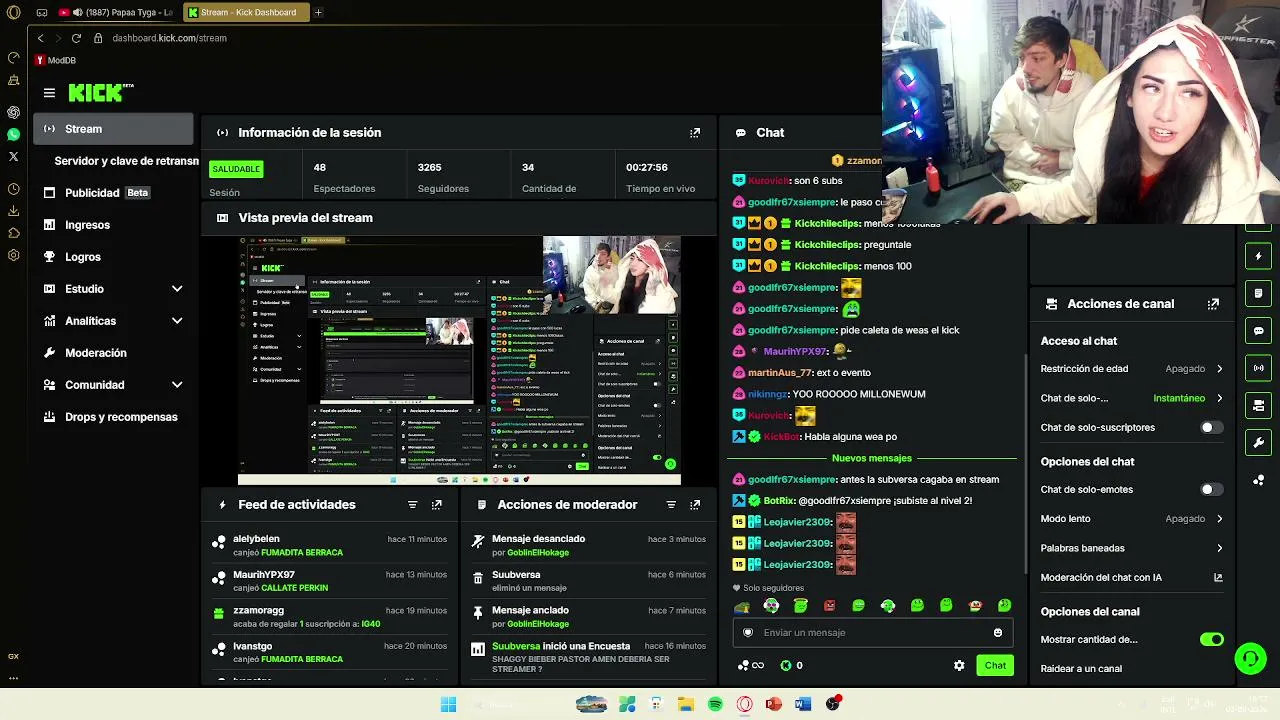Open WhatsApp in browser sidebar

[13, 134]
